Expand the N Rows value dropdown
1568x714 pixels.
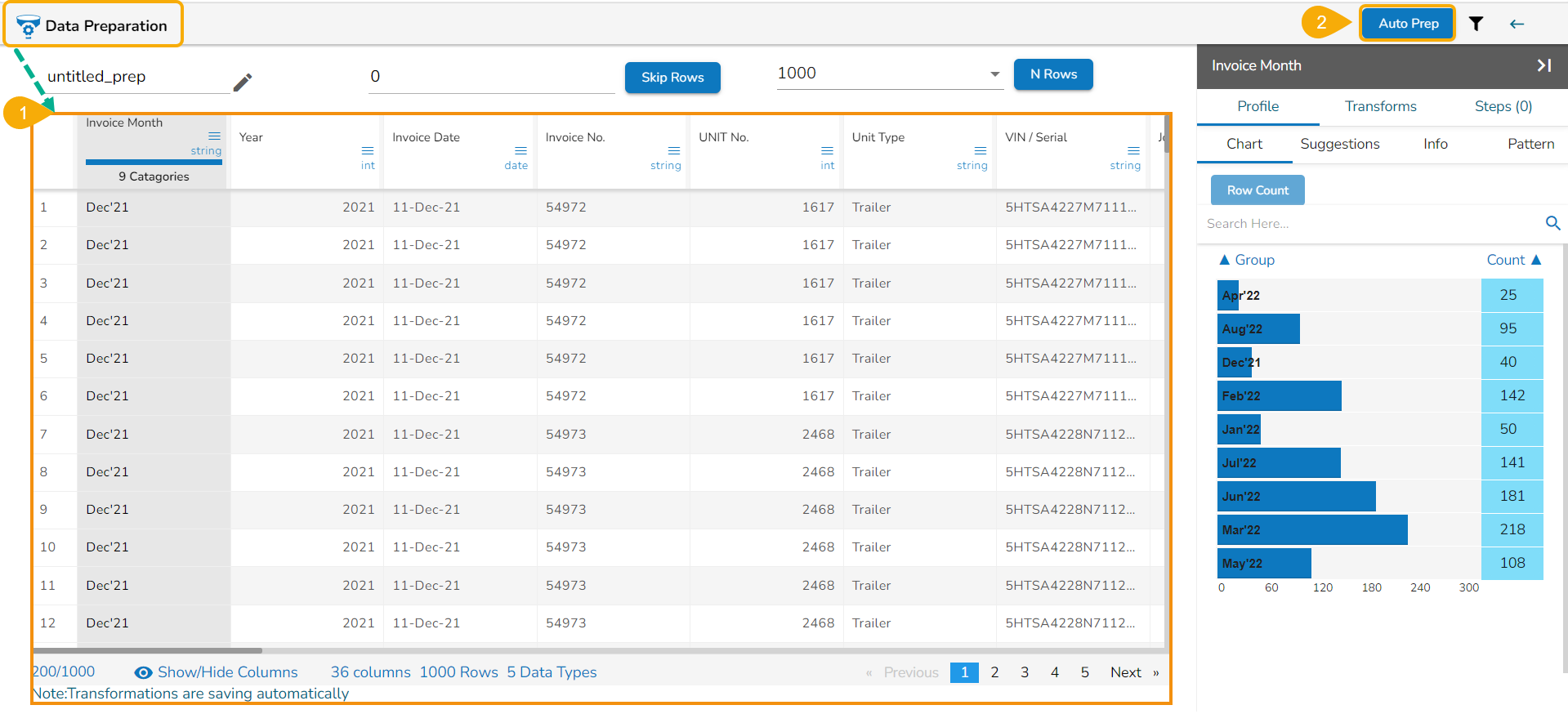994,74
